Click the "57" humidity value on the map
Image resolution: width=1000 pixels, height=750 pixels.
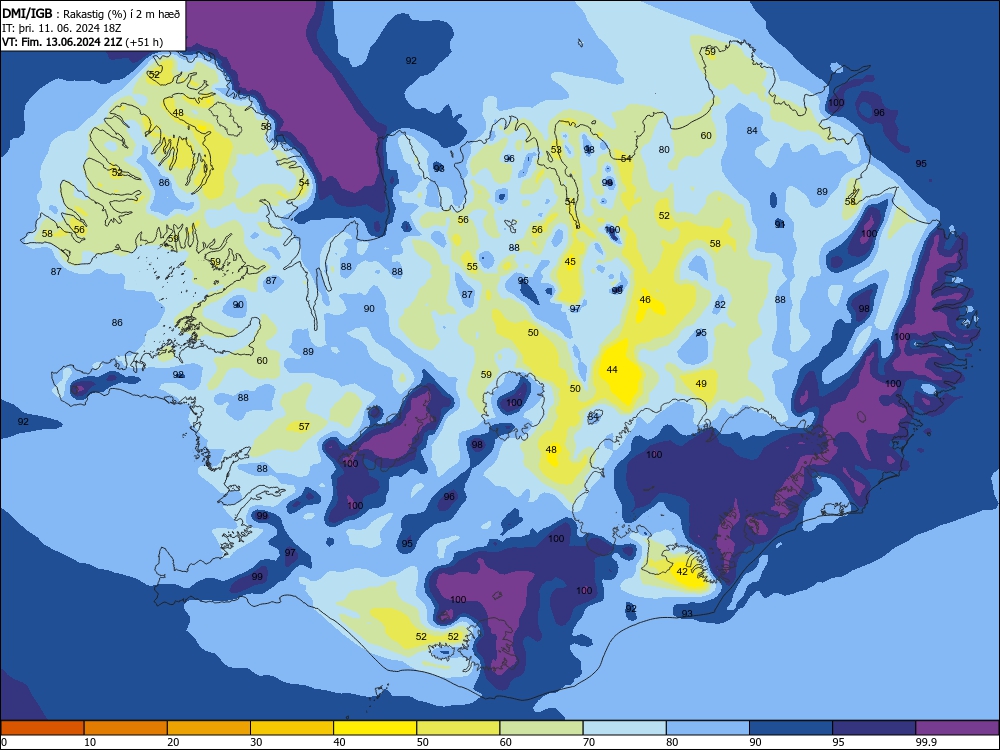click(304, 427)
